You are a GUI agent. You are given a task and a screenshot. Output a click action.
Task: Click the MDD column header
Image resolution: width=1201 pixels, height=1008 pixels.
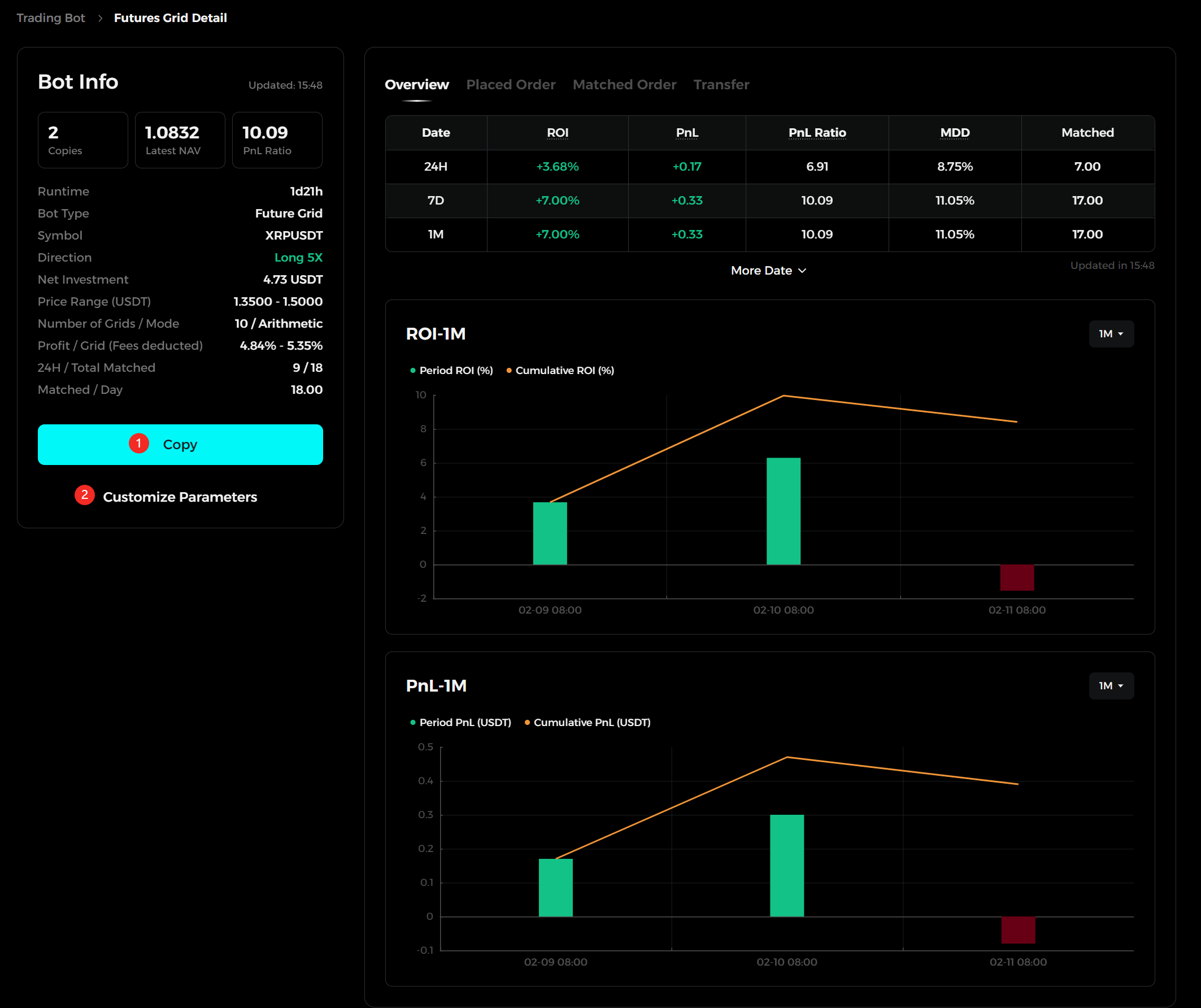click(955, 133)
